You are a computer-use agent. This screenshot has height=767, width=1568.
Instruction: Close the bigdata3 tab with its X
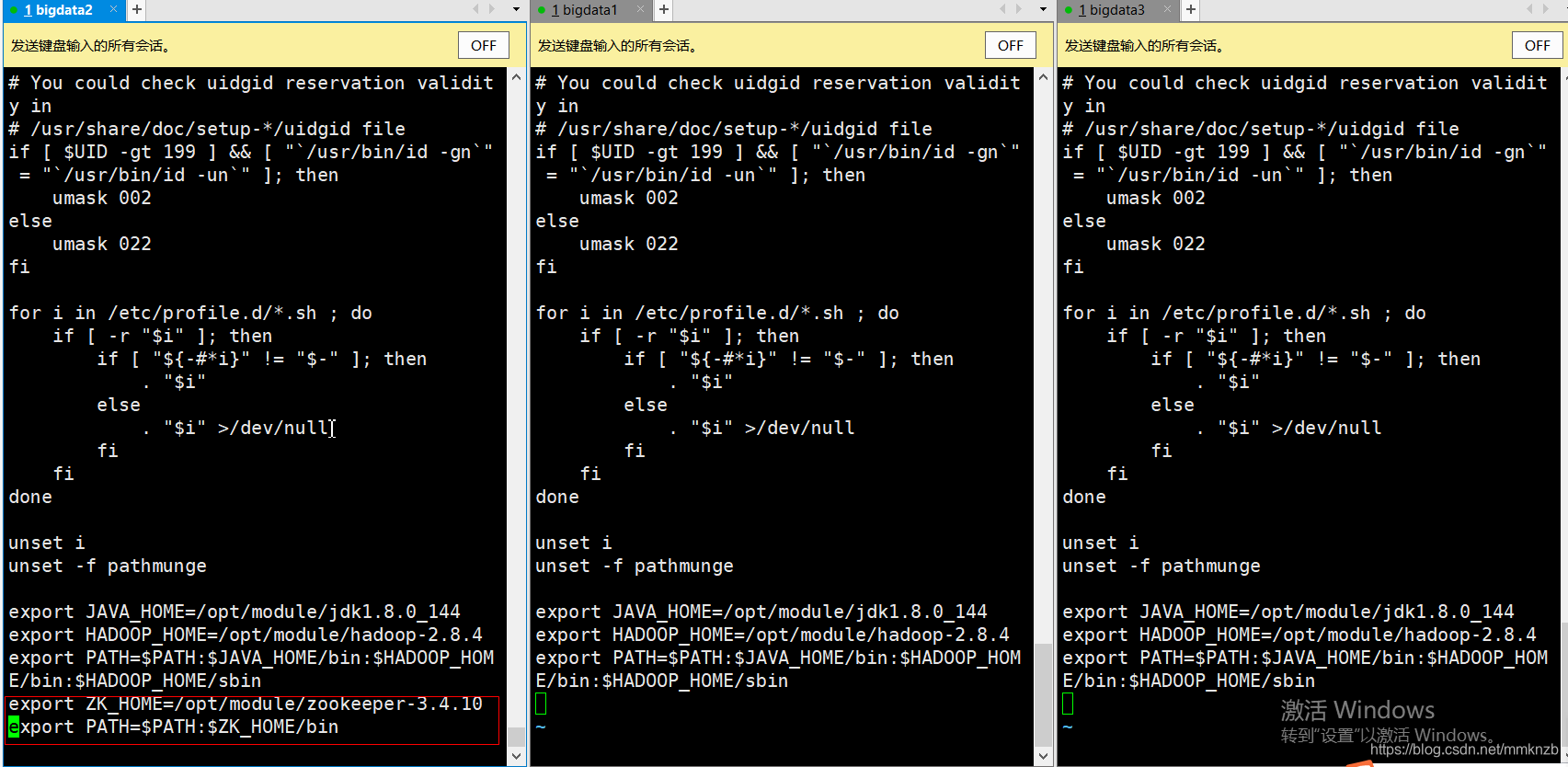(x=1167, y=9)
